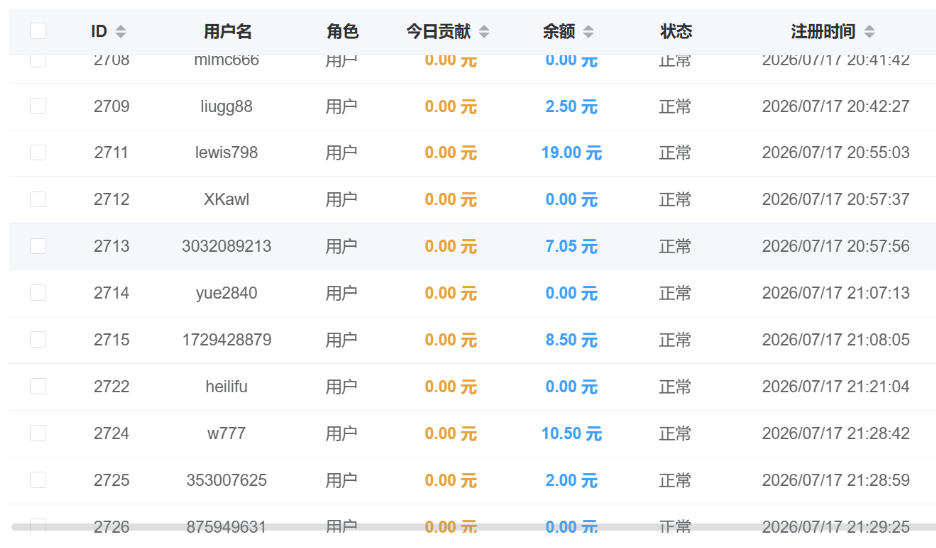Viewport: 936px width, 548px height.
Task: Check the row for user w777
Action: pos(38,433)
